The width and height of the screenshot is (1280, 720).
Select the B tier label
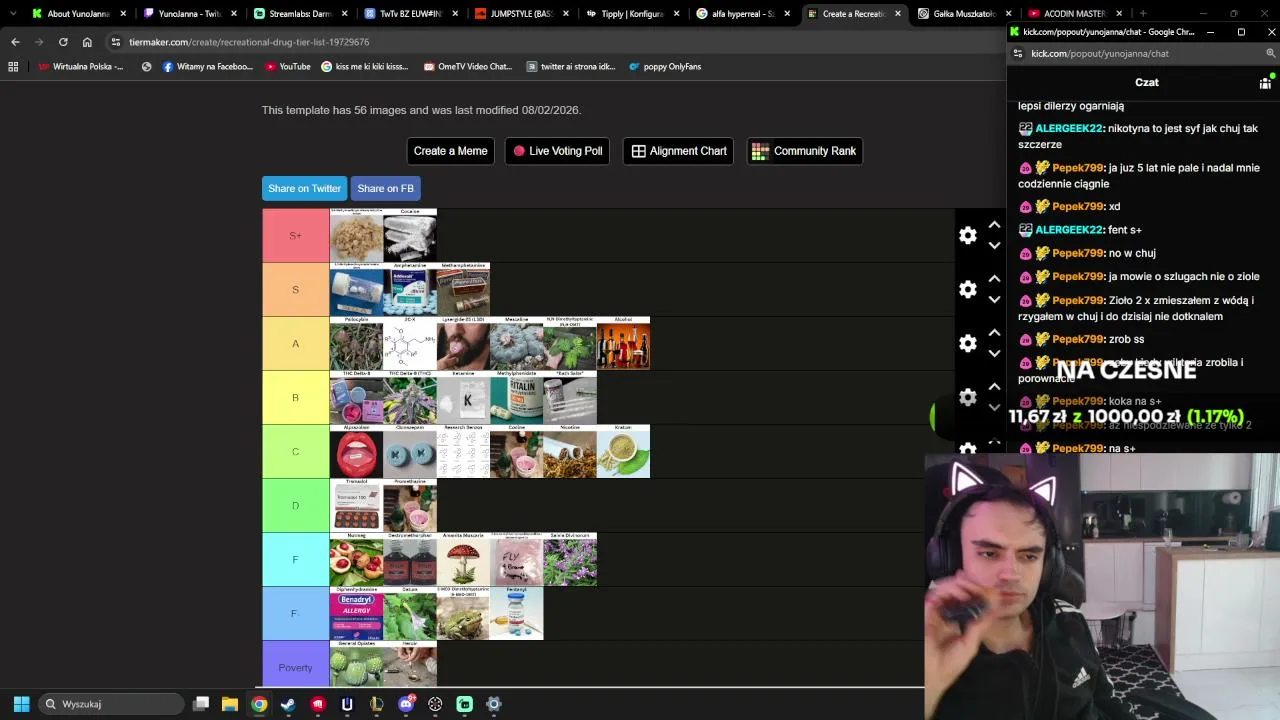pyautogui.click(x=295, y=397)
